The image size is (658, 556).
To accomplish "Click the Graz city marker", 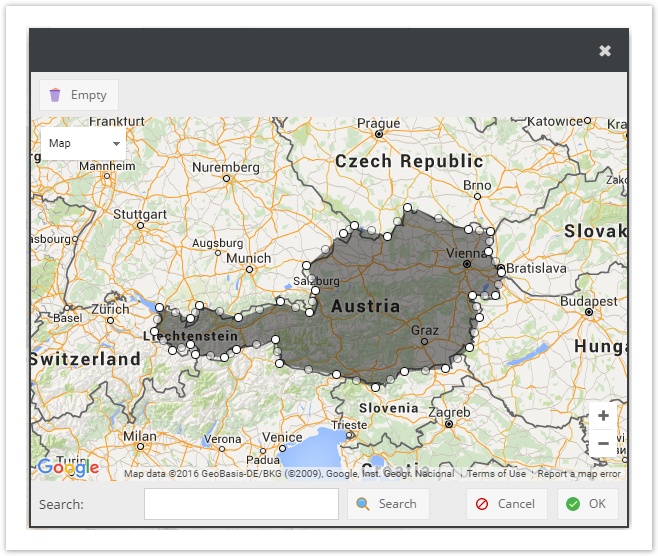I will pyautogui.click(x=424, y=341).
